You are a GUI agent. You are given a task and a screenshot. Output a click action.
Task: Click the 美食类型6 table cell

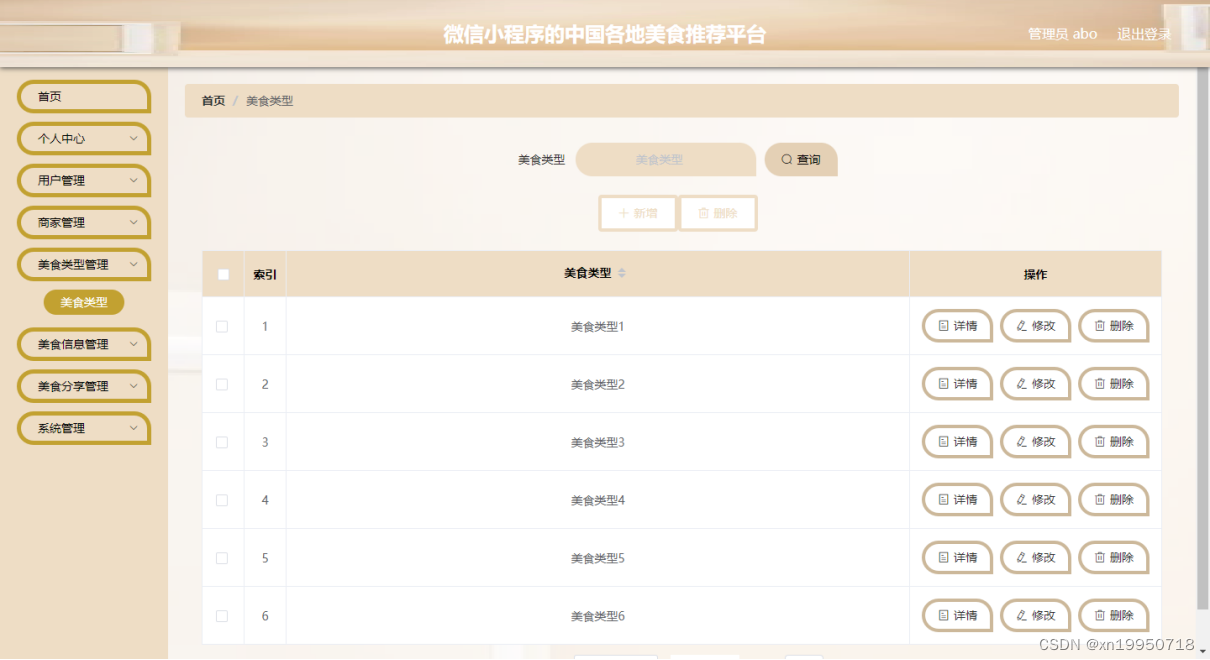point(598,616)
